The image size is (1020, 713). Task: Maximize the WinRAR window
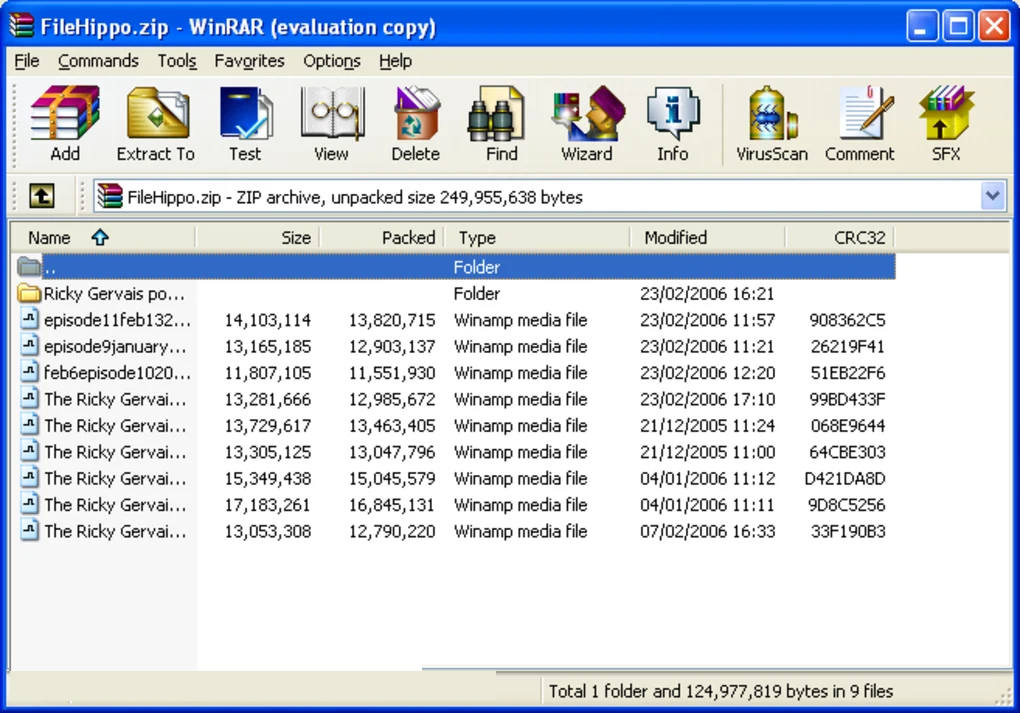pos(958,27)
